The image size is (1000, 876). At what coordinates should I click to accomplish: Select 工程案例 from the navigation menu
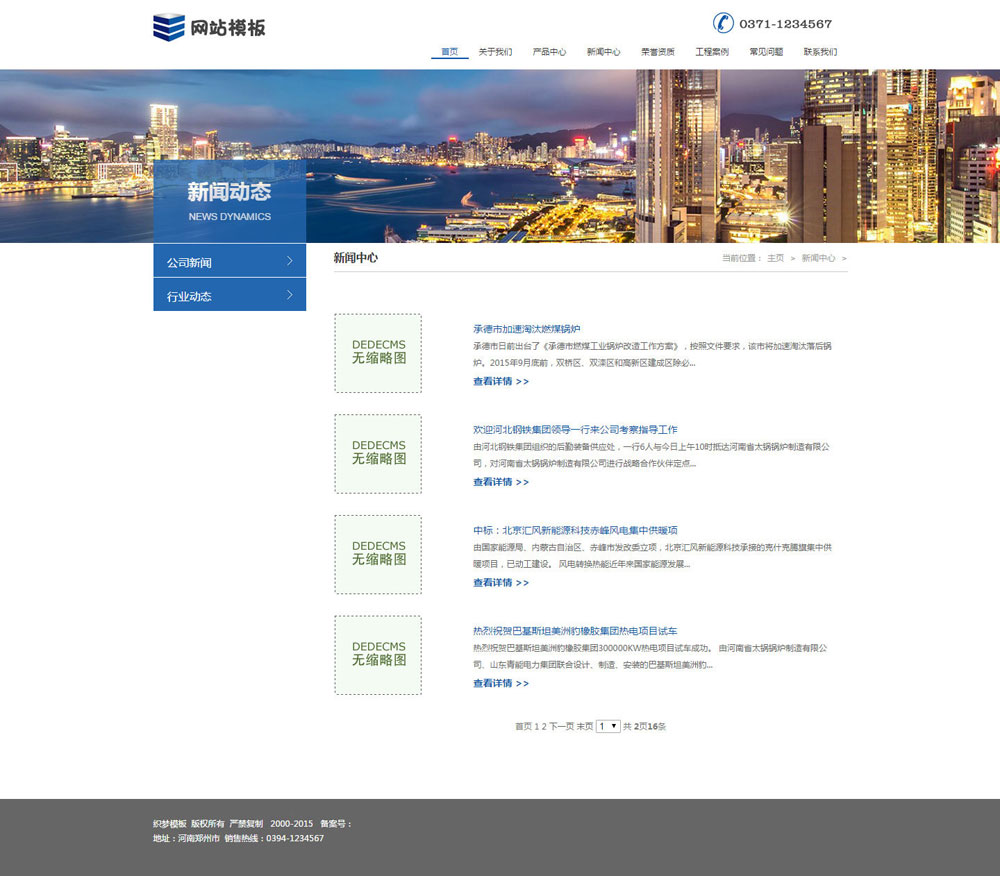point(712,52)
